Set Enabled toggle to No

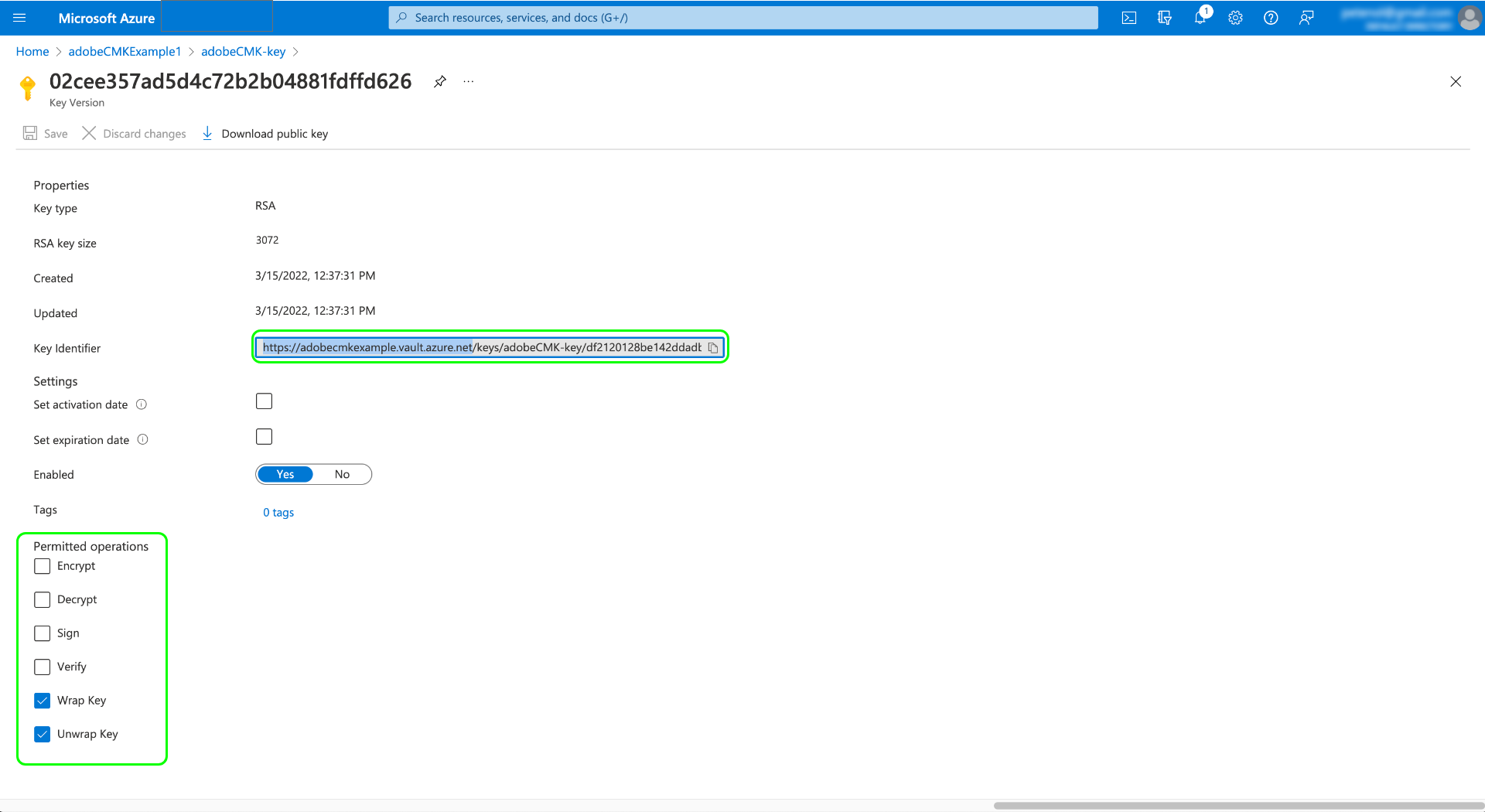pos(342,474)
